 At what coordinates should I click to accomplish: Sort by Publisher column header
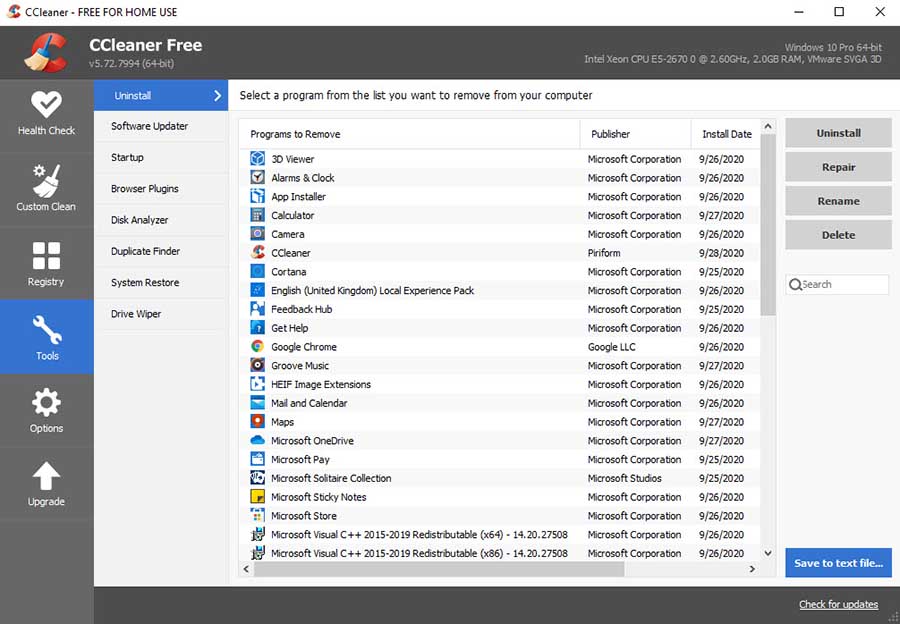(635, 134)
